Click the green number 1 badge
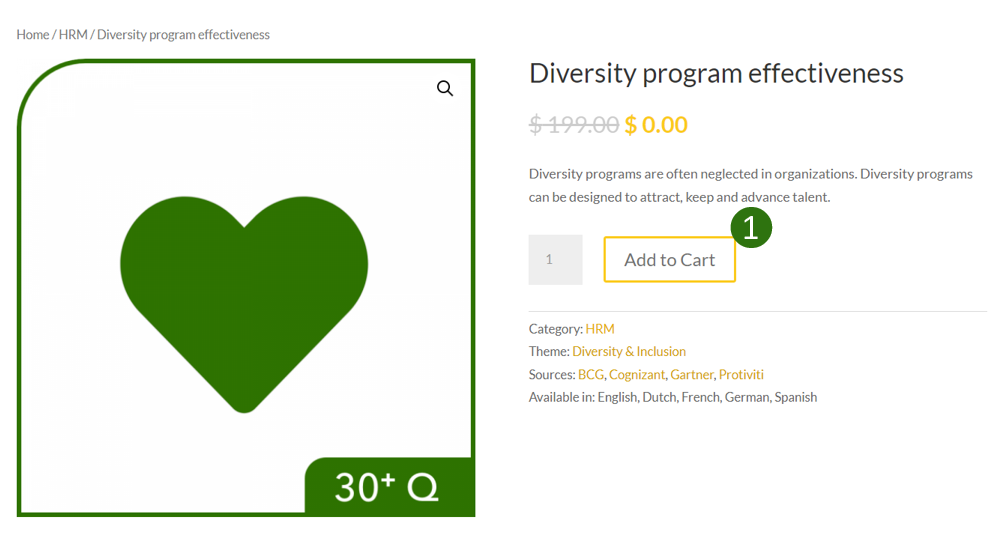 (x=751, y=227)
